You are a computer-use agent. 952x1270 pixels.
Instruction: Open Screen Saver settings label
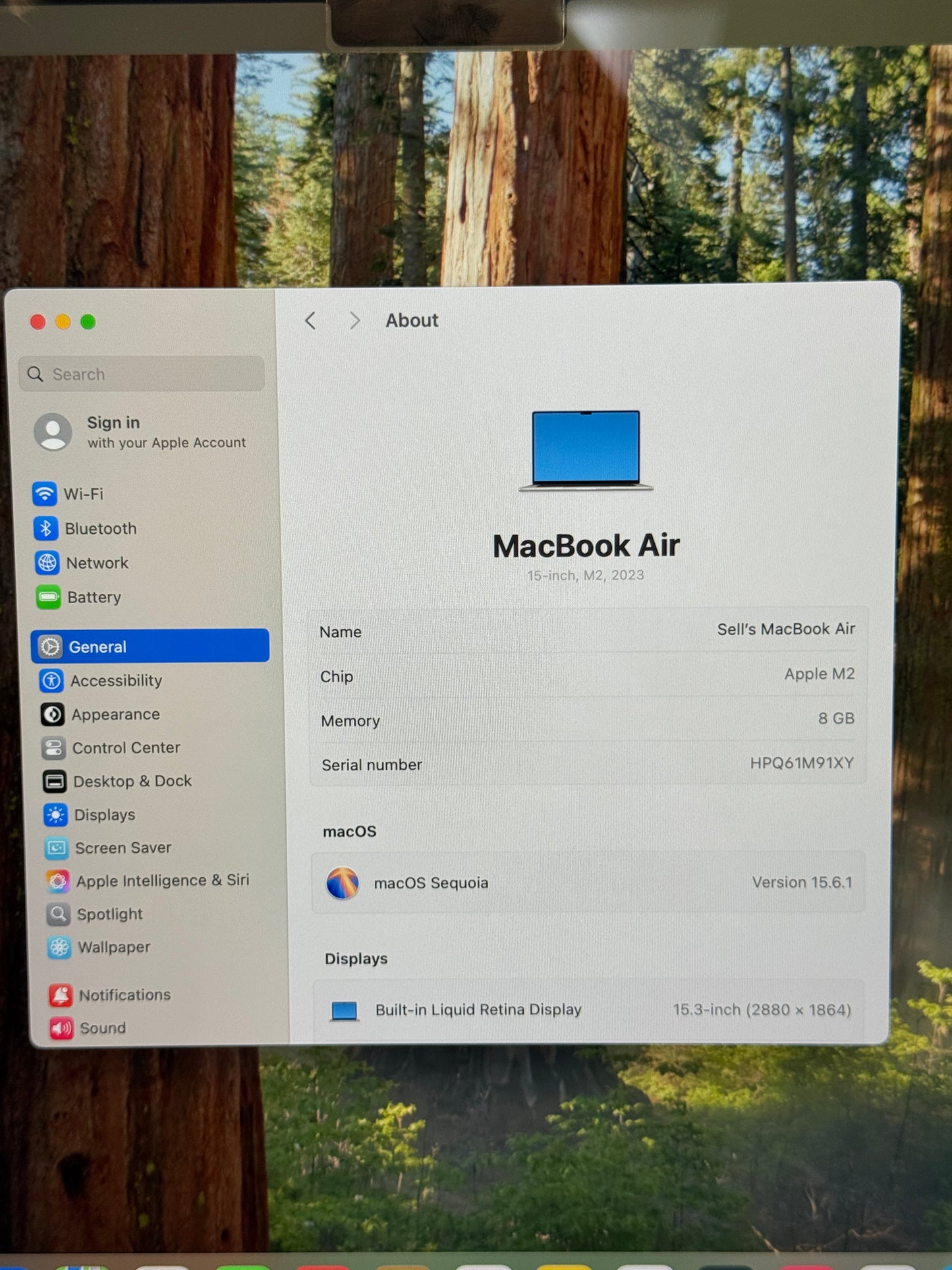click(123, 848)
